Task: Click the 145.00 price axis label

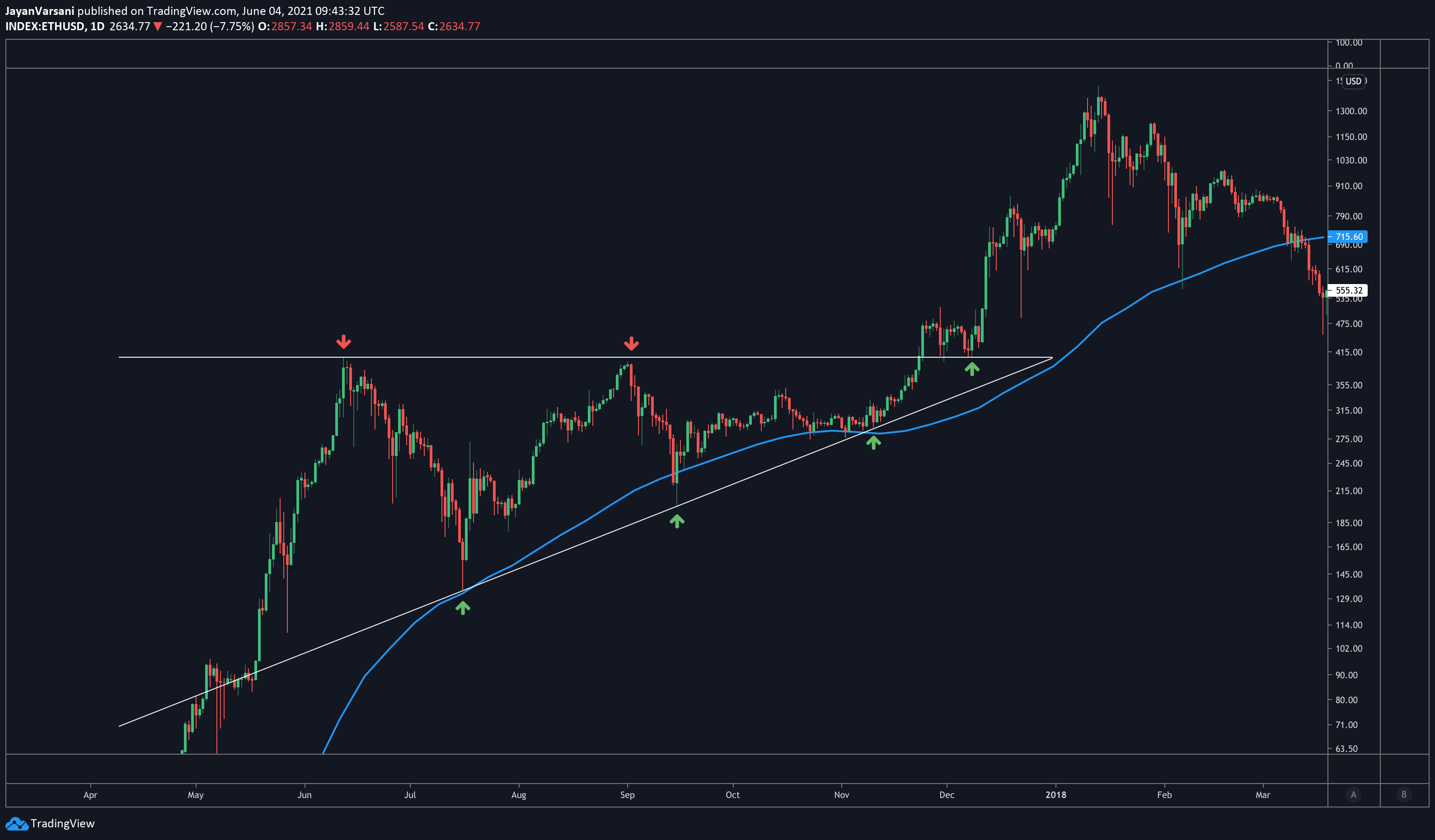Action: (1349, 574)
